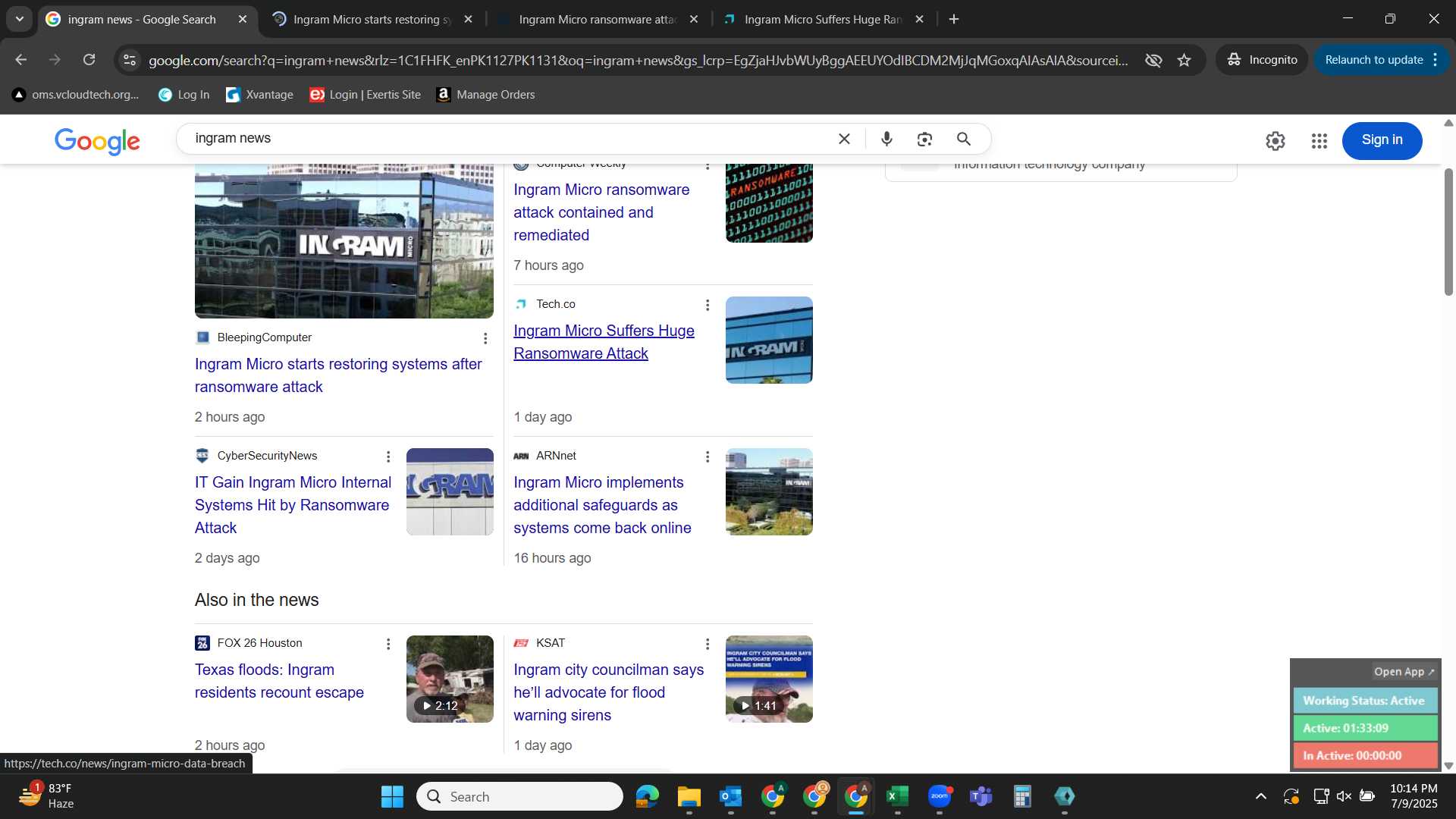The width and height of the screenshot is (1456, 819).
Task: Click the third-party cookies blocked eye icon
Action: (x=1153, y=60)
